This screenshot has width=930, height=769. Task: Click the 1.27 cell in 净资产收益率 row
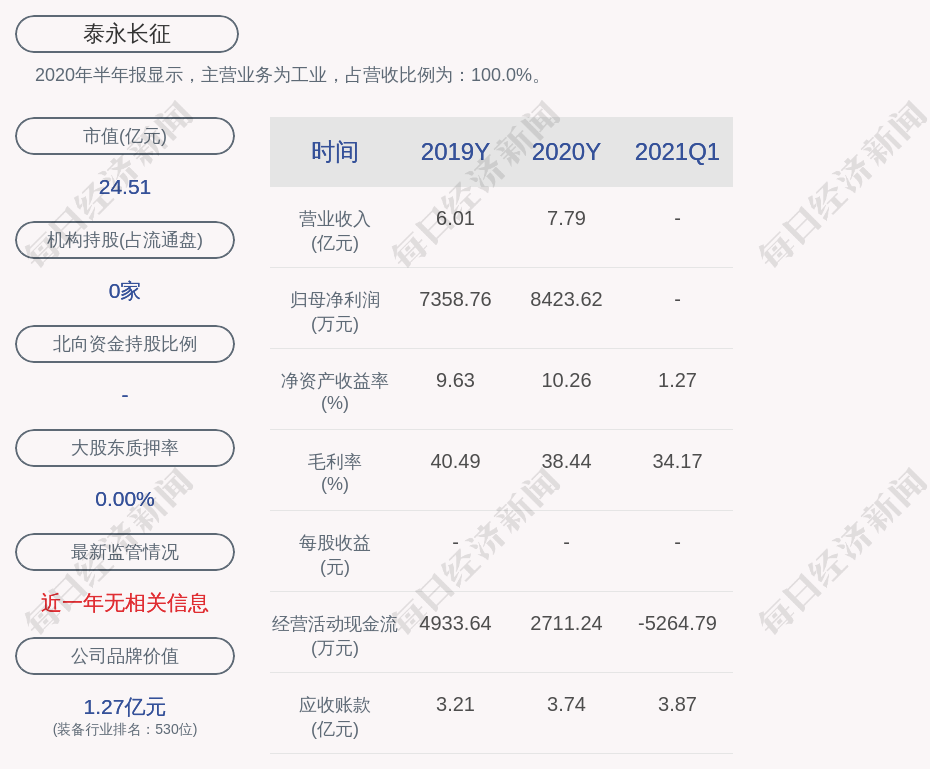[677, 380]
